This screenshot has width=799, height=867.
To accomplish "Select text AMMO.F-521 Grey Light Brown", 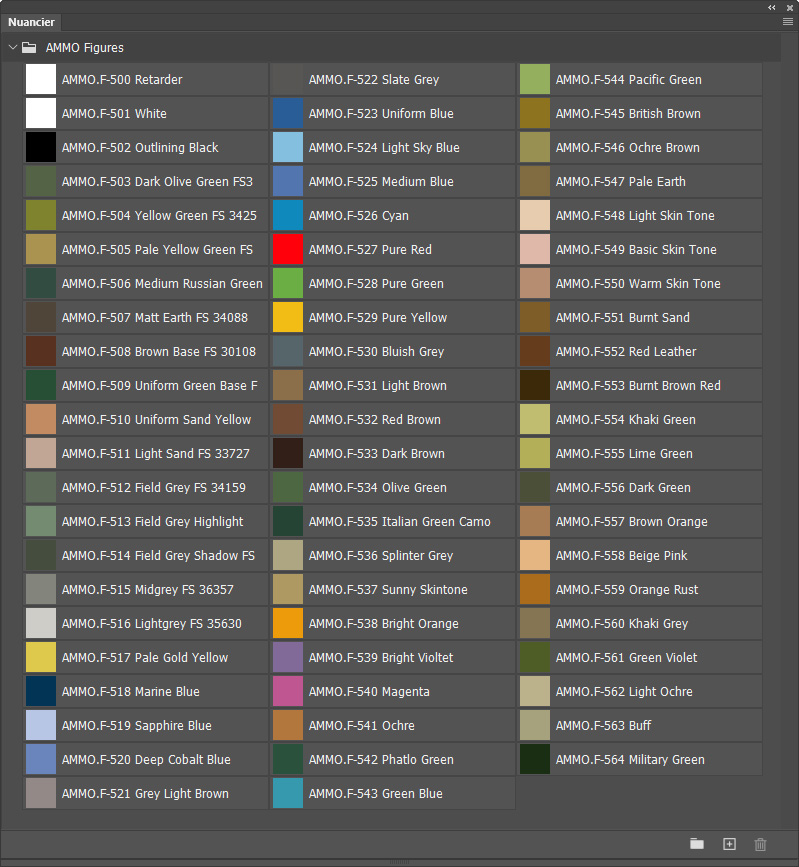I will point(145,793).
